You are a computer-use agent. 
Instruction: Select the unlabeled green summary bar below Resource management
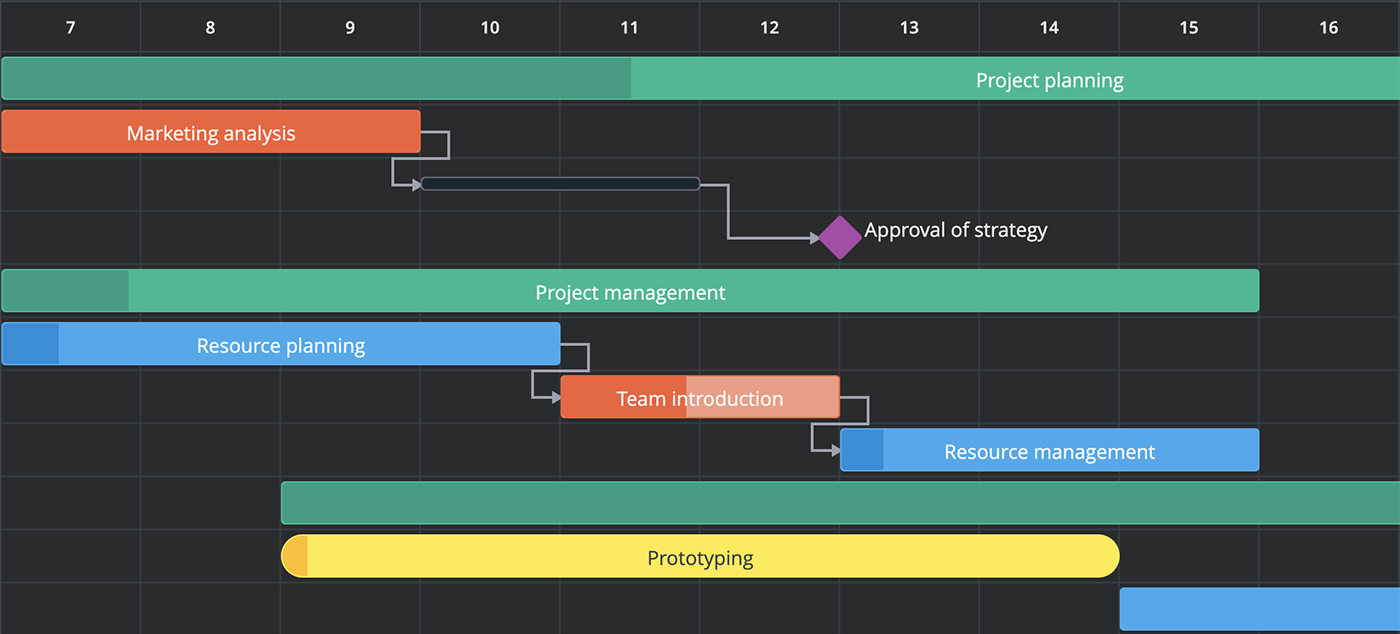840,503
